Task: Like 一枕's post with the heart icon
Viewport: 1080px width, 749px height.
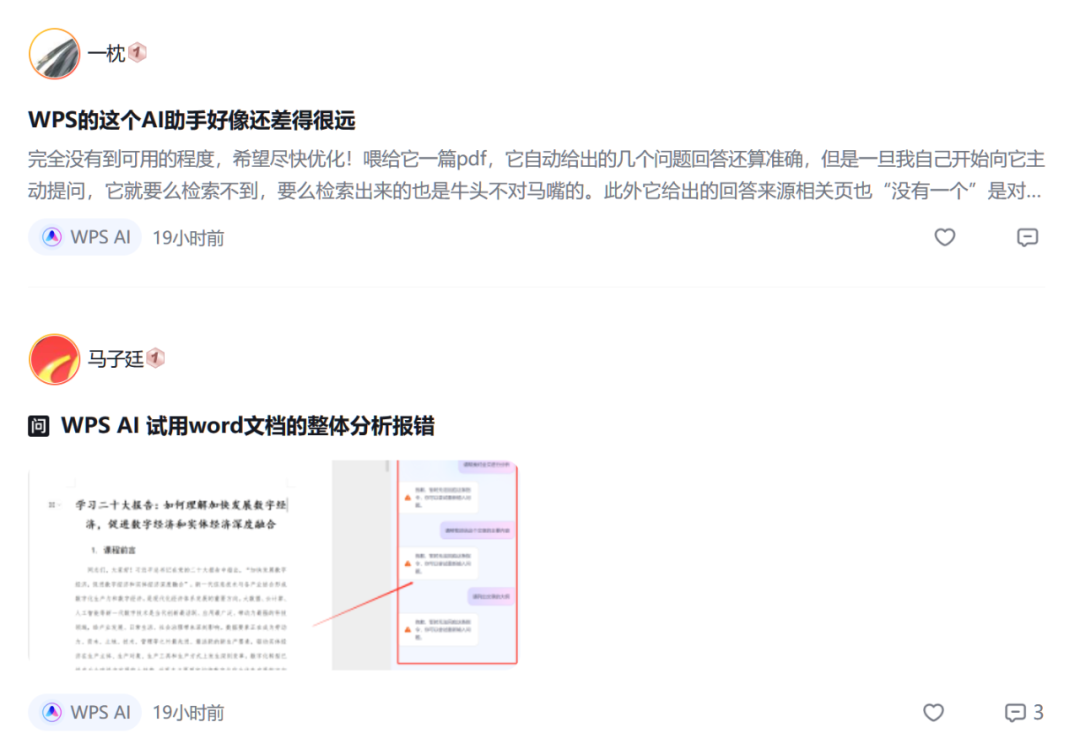Action: point(944,237)
